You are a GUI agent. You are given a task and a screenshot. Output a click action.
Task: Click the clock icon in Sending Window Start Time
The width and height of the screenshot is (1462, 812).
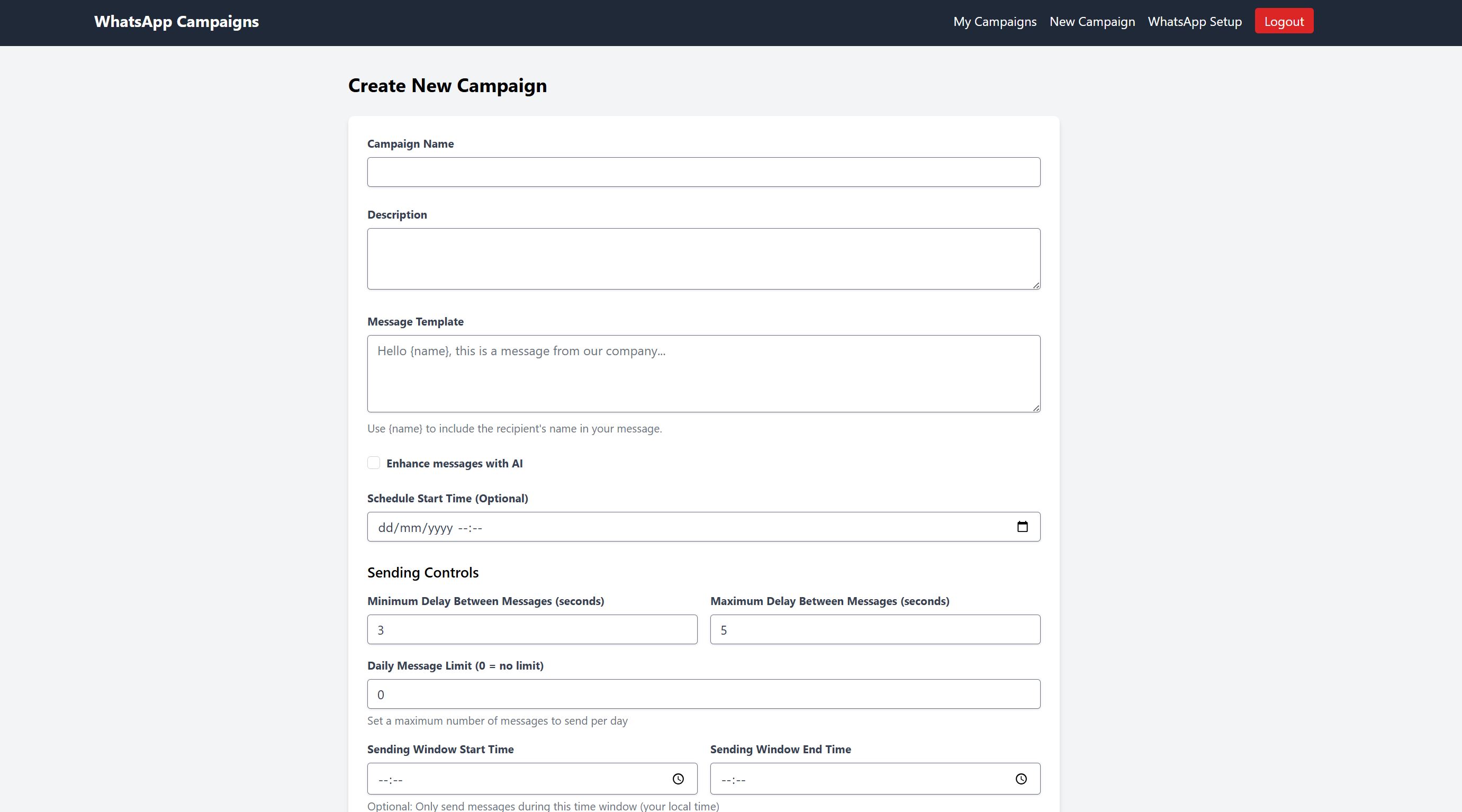pos(678,779)
